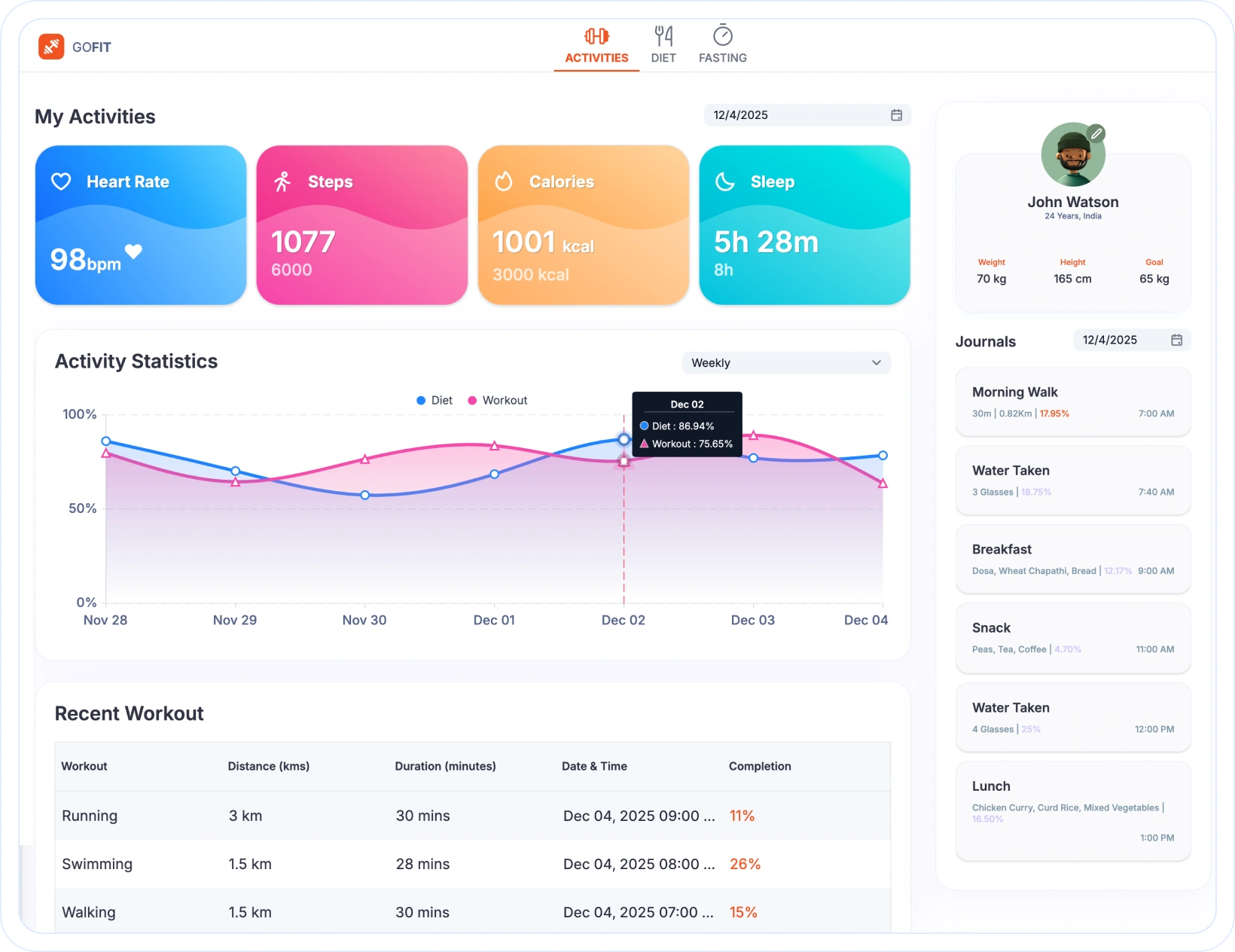The image size is (1235, 952).
Task: Click the 5h 28m value on the Sleep card
Action: click(766, 242)
